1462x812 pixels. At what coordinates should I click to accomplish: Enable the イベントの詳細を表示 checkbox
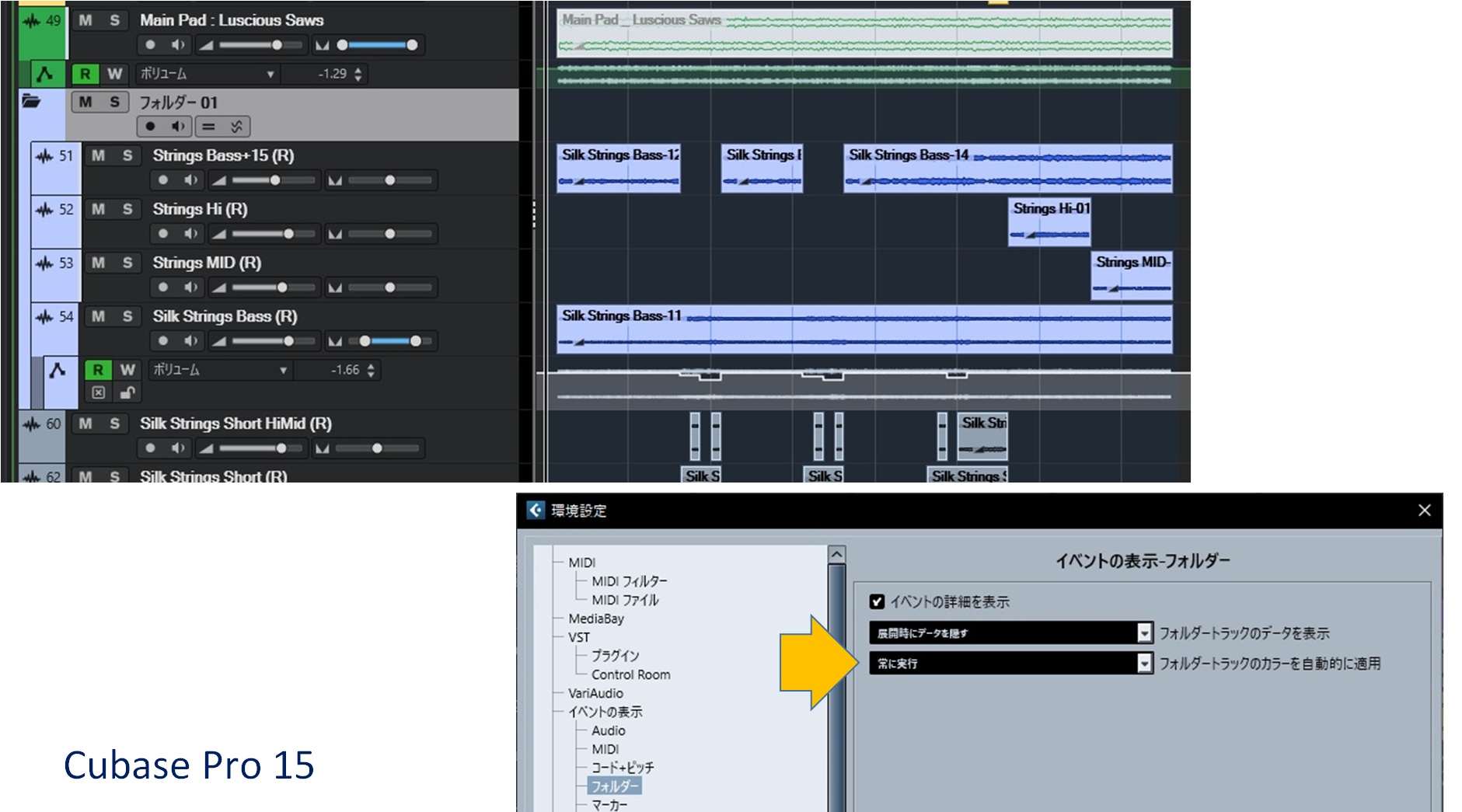(878, 601)
